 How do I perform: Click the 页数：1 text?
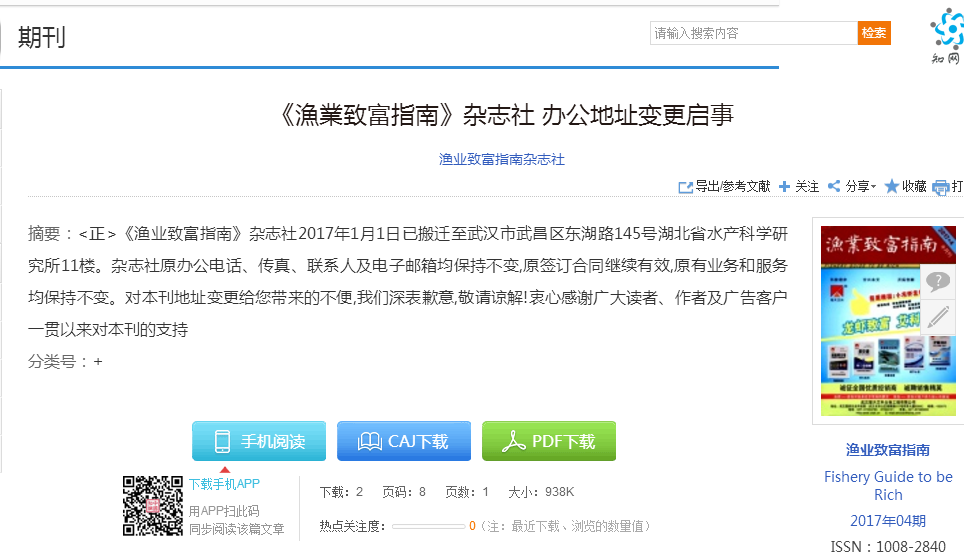[467, 492]
